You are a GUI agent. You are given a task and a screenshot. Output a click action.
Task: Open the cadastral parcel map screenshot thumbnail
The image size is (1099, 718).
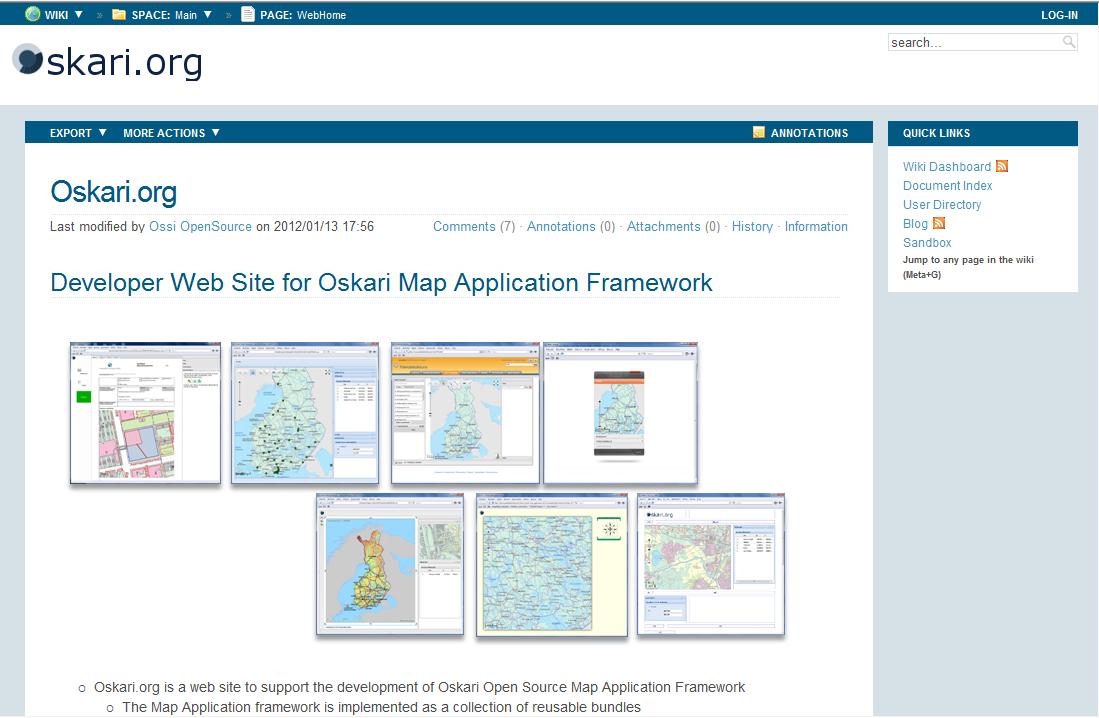click(x=145, y=412)
